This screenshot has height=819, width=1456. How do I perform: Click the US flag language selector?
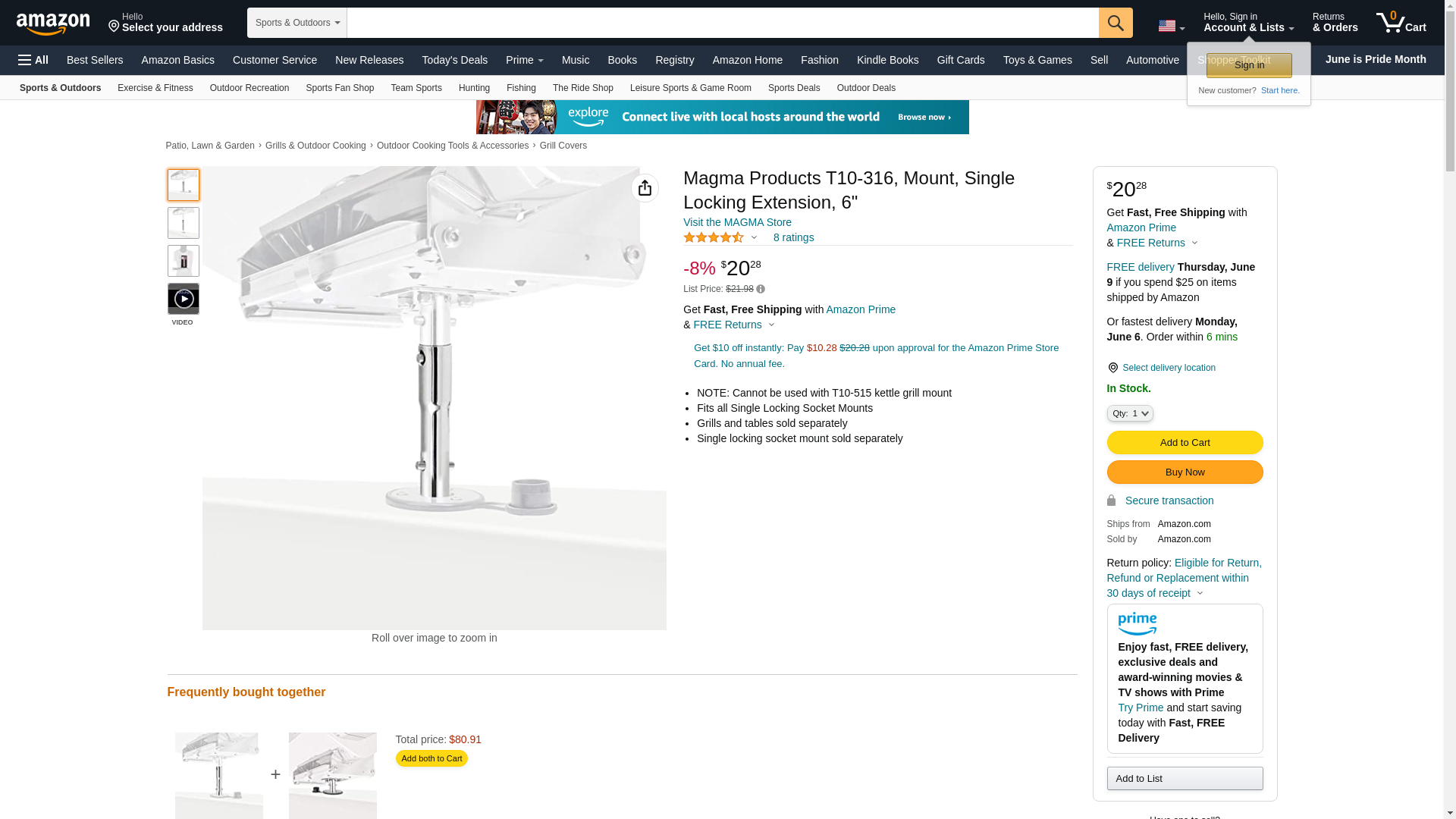1171,26
